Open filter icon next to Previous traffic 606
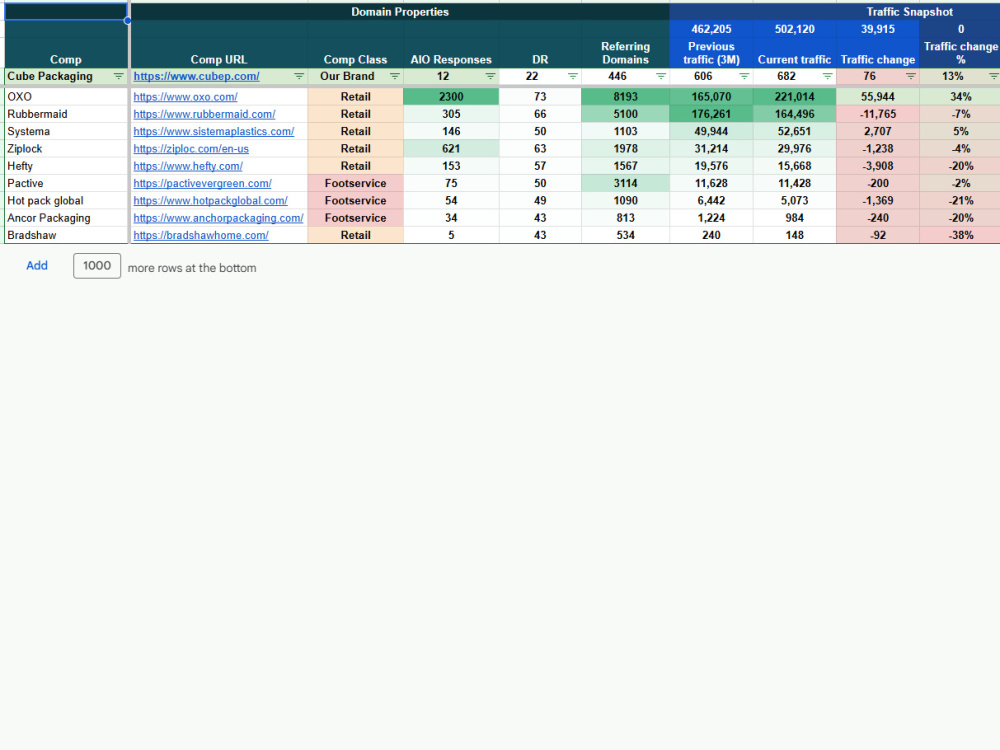This screenshot has height=750, width=1000. coord(744,77)
